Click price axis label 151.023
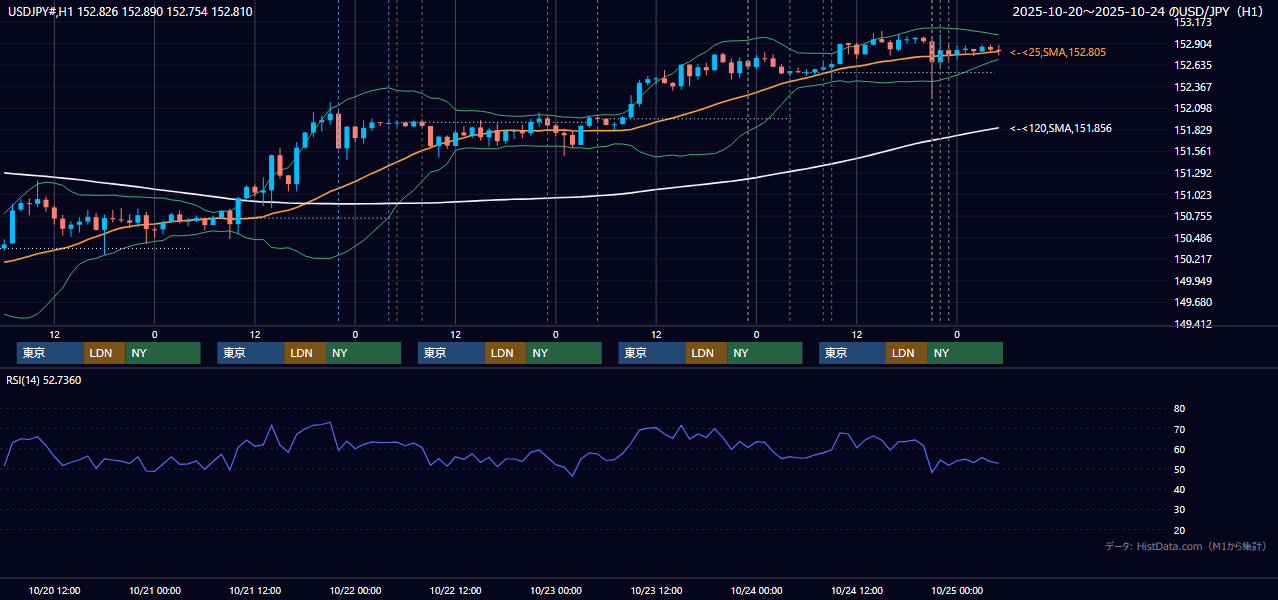This screenshot has width=1278, height=600. point(1193,195)
